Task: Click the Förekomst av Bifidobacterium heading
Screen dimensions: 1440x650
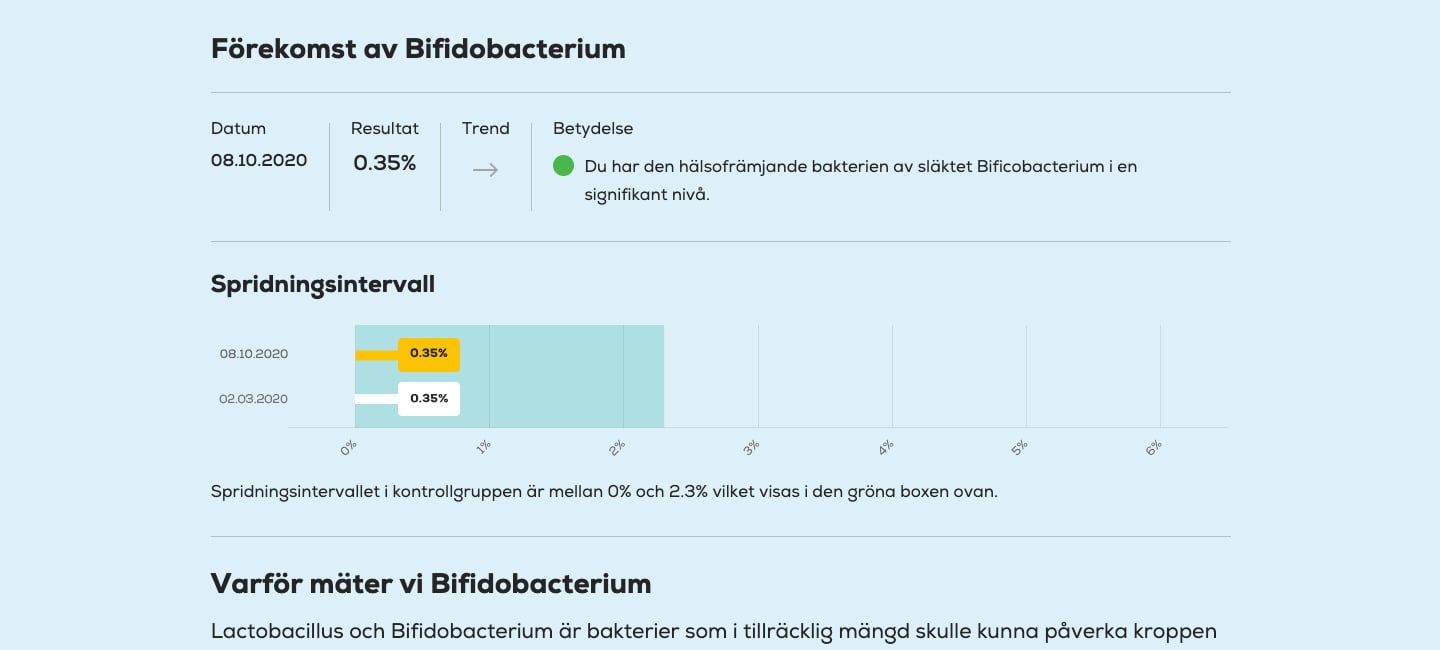Action: point(418,49)
